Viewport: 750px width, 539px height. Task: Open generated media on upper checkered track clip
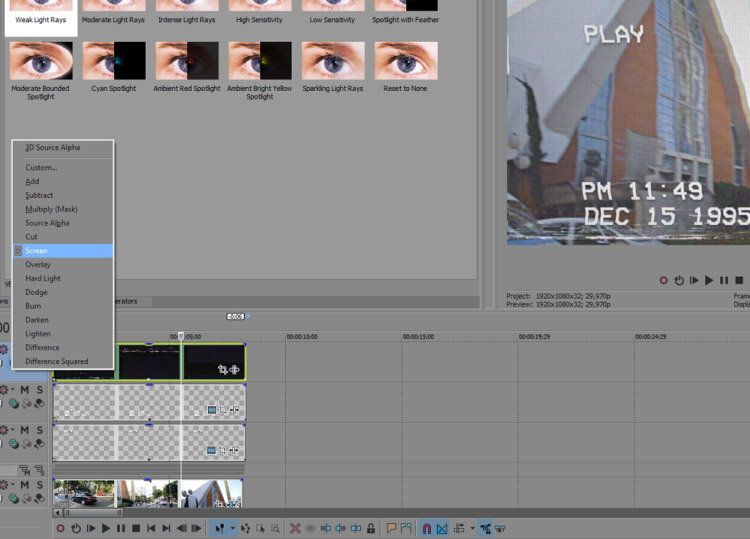[211, 410]
